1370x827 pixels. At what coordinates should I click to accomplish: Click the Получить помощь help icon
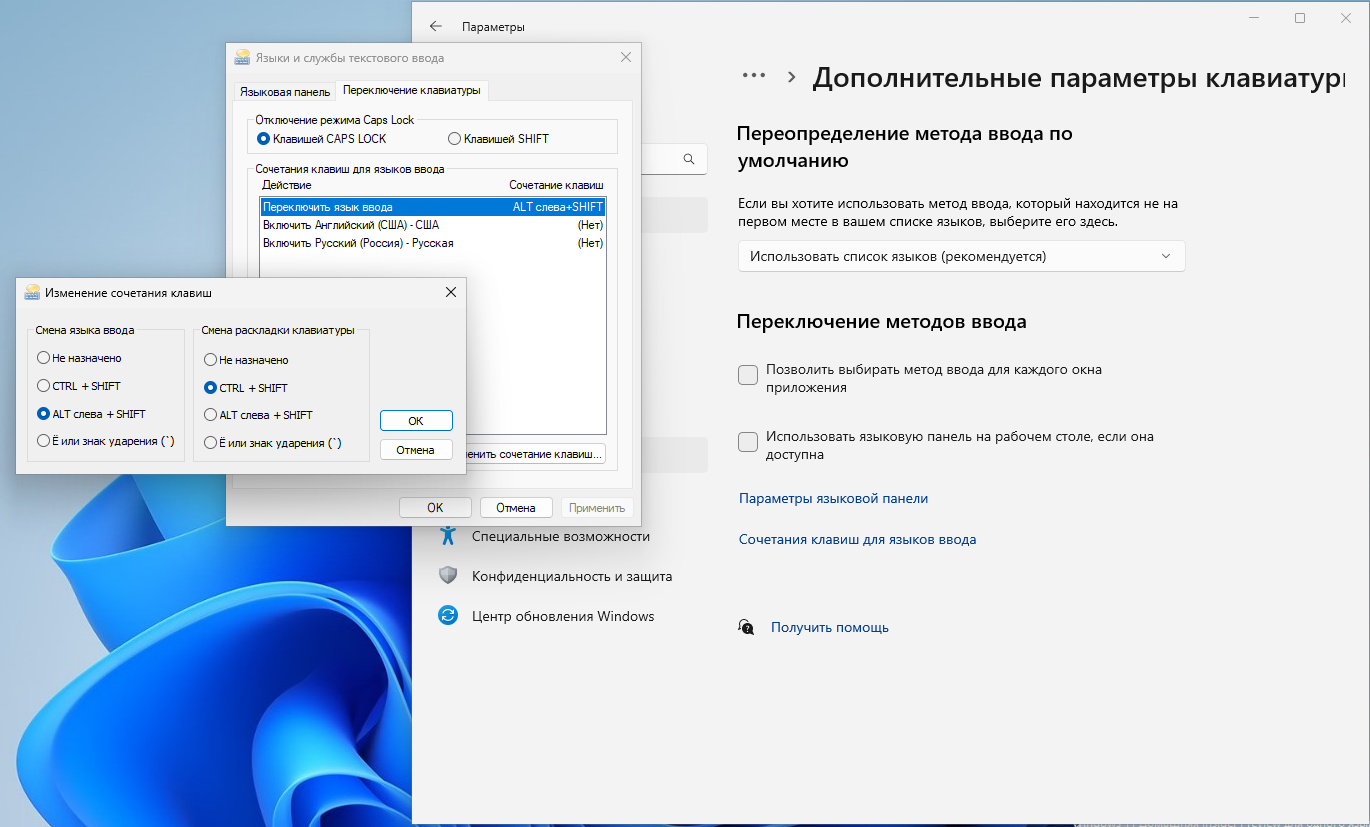point(746,627)
